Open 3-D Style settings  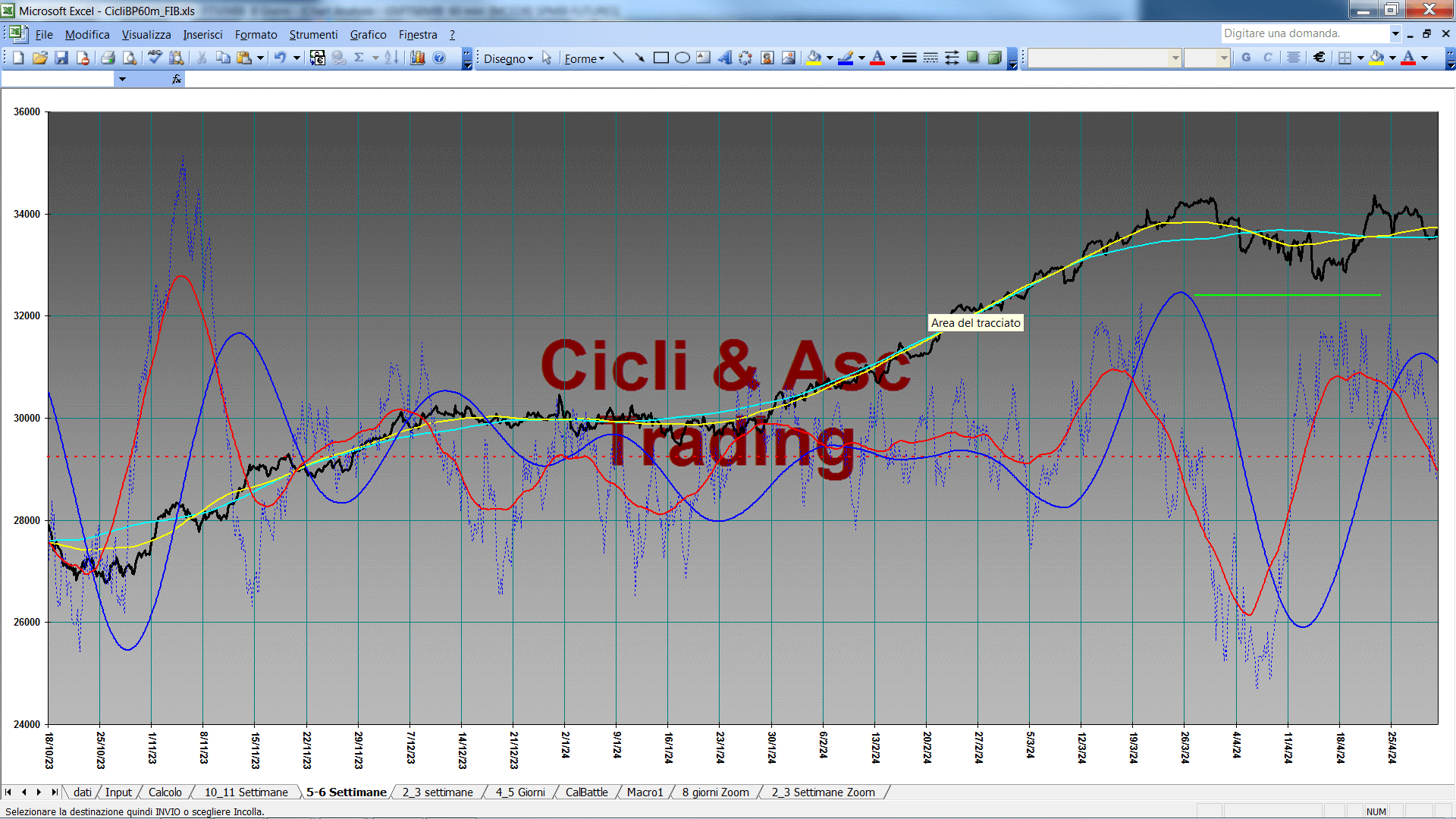click(x=994, y=58)
